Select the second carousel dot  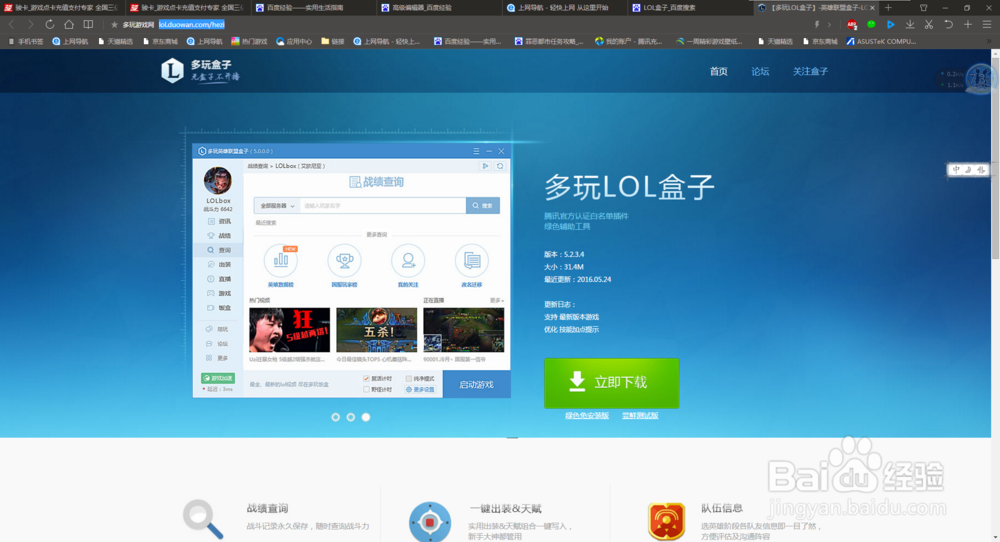[x=351, y=417]
